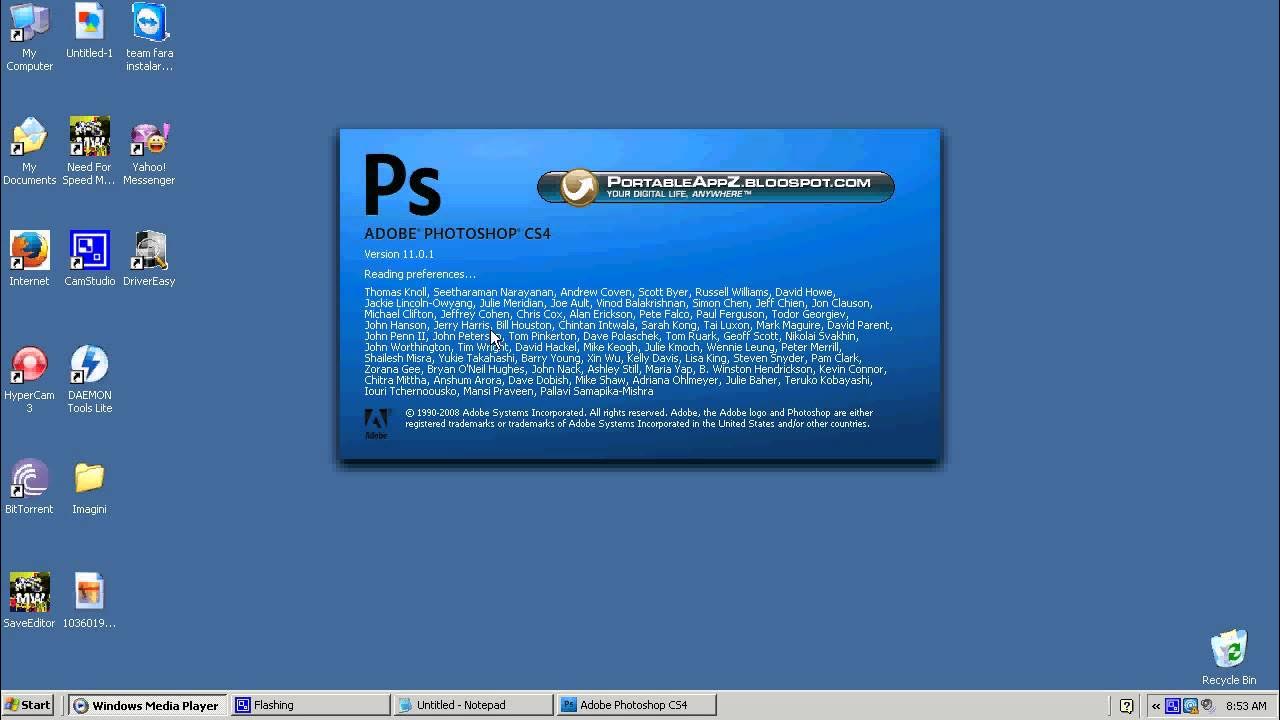The height and width of the screenshot is (720, 1280).
Task: Click the 'Version 11.0.1' text
Action: click(x=399, y=254)
